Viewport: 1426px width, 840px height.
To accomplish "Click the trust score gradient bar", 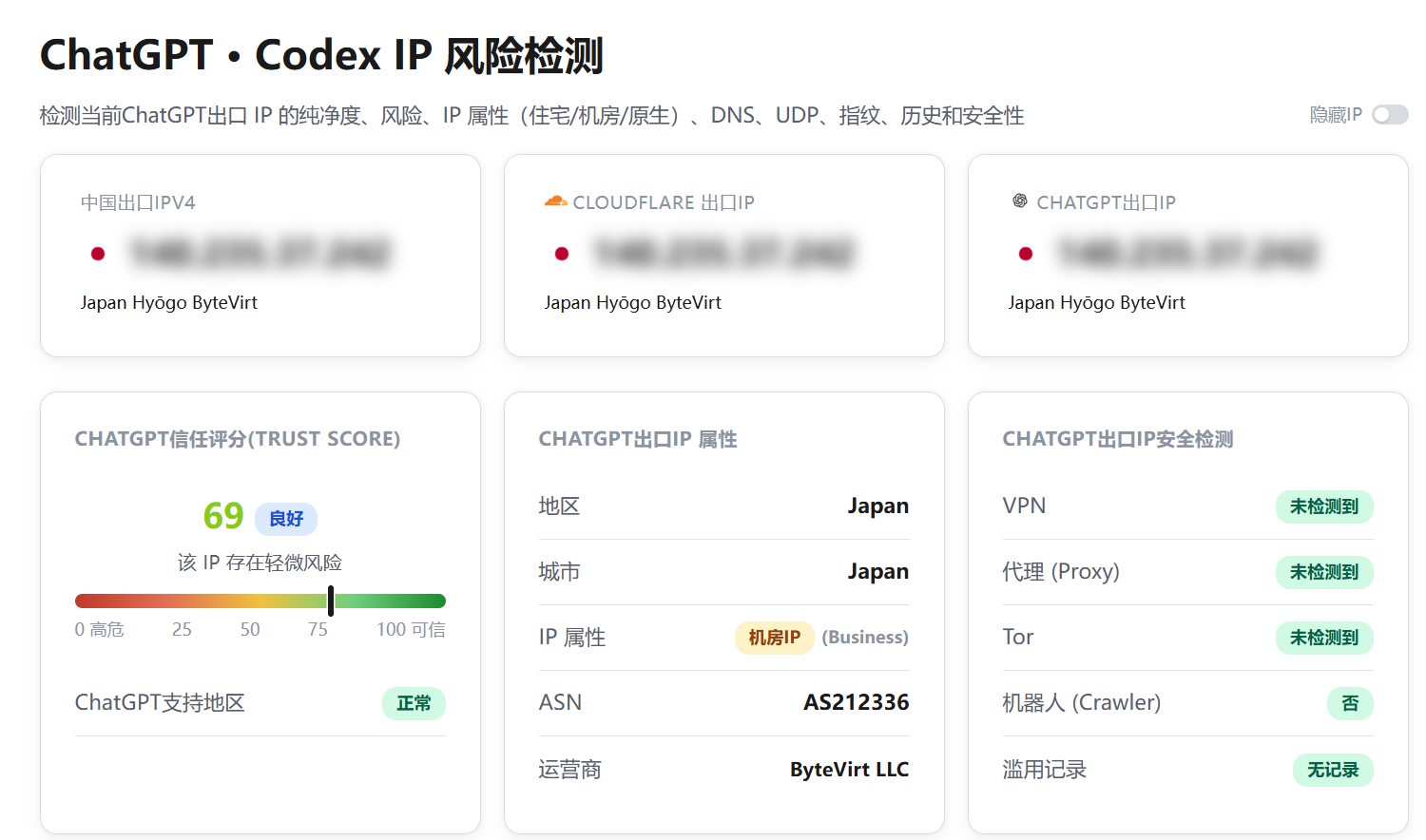I will point(260,601).
